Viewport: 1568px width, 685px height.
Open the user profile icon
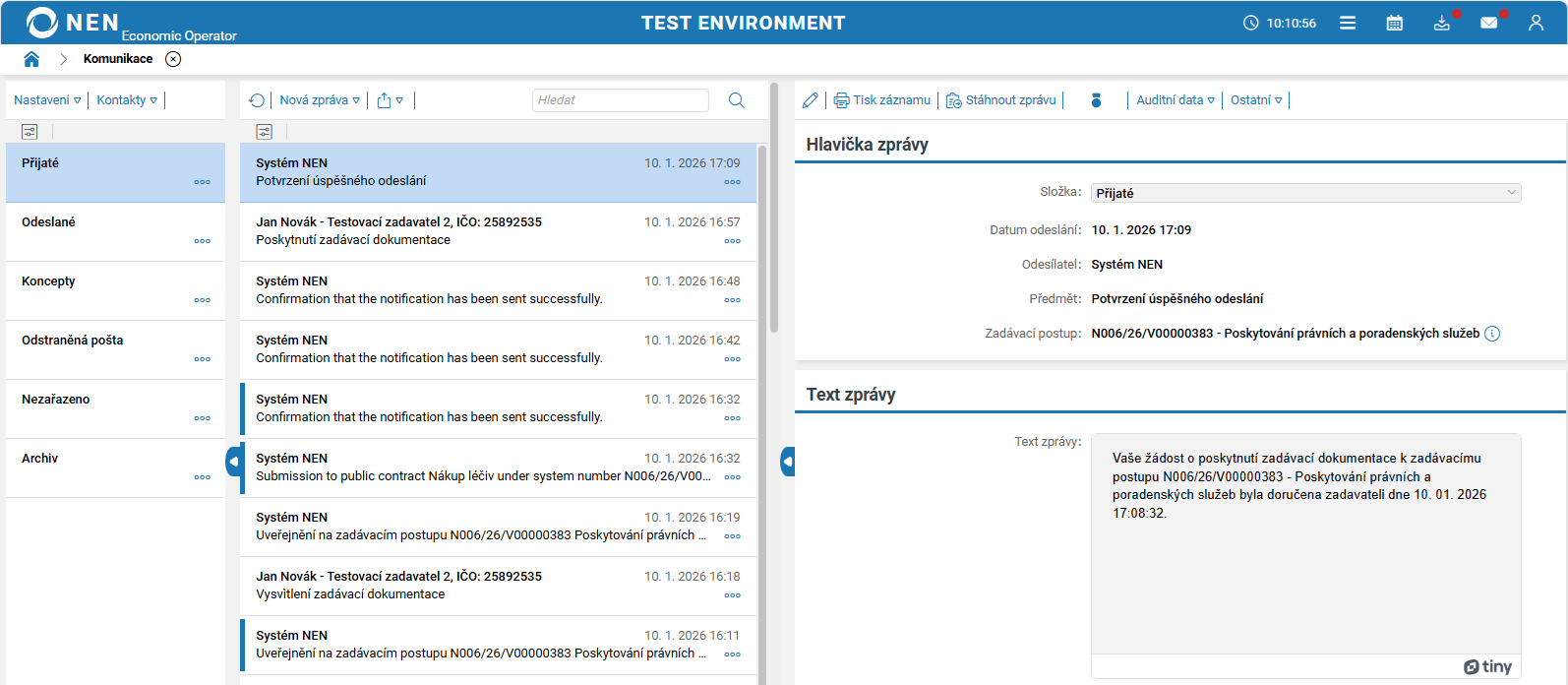(x=1536, y=23)
